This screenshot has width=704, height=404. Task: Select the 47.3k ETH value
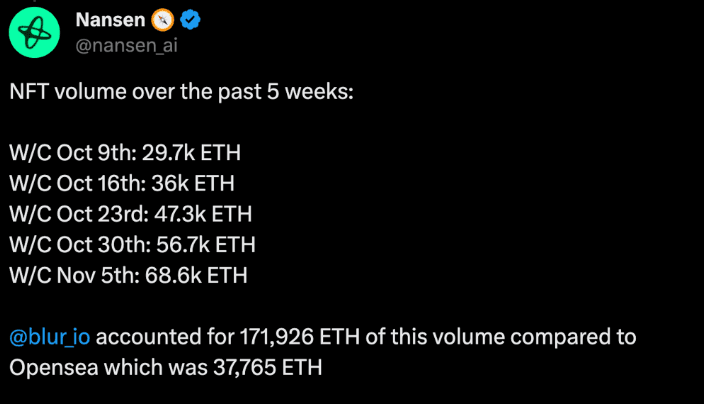coord(203,214)
